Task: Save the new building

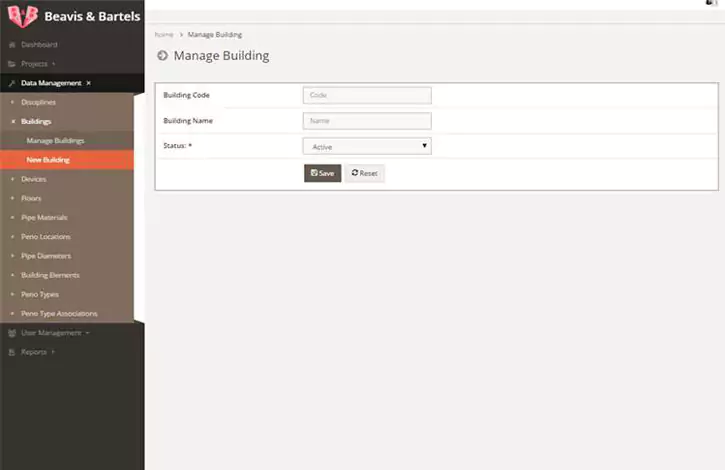Action: click(322, 173)
